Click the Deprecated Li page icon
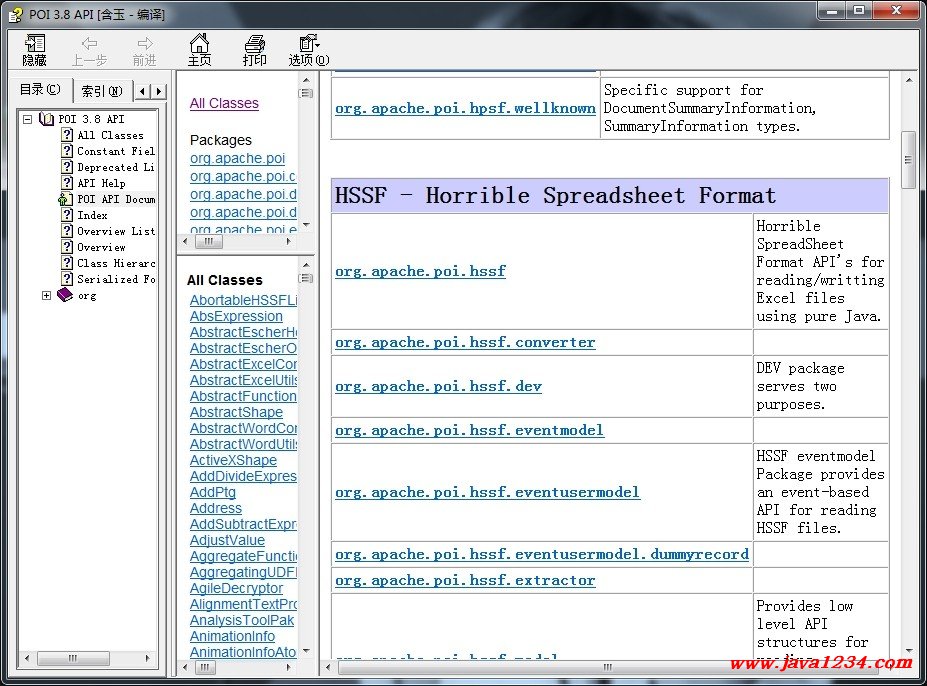Screen dimensions: 927x686 pos(67,167)
